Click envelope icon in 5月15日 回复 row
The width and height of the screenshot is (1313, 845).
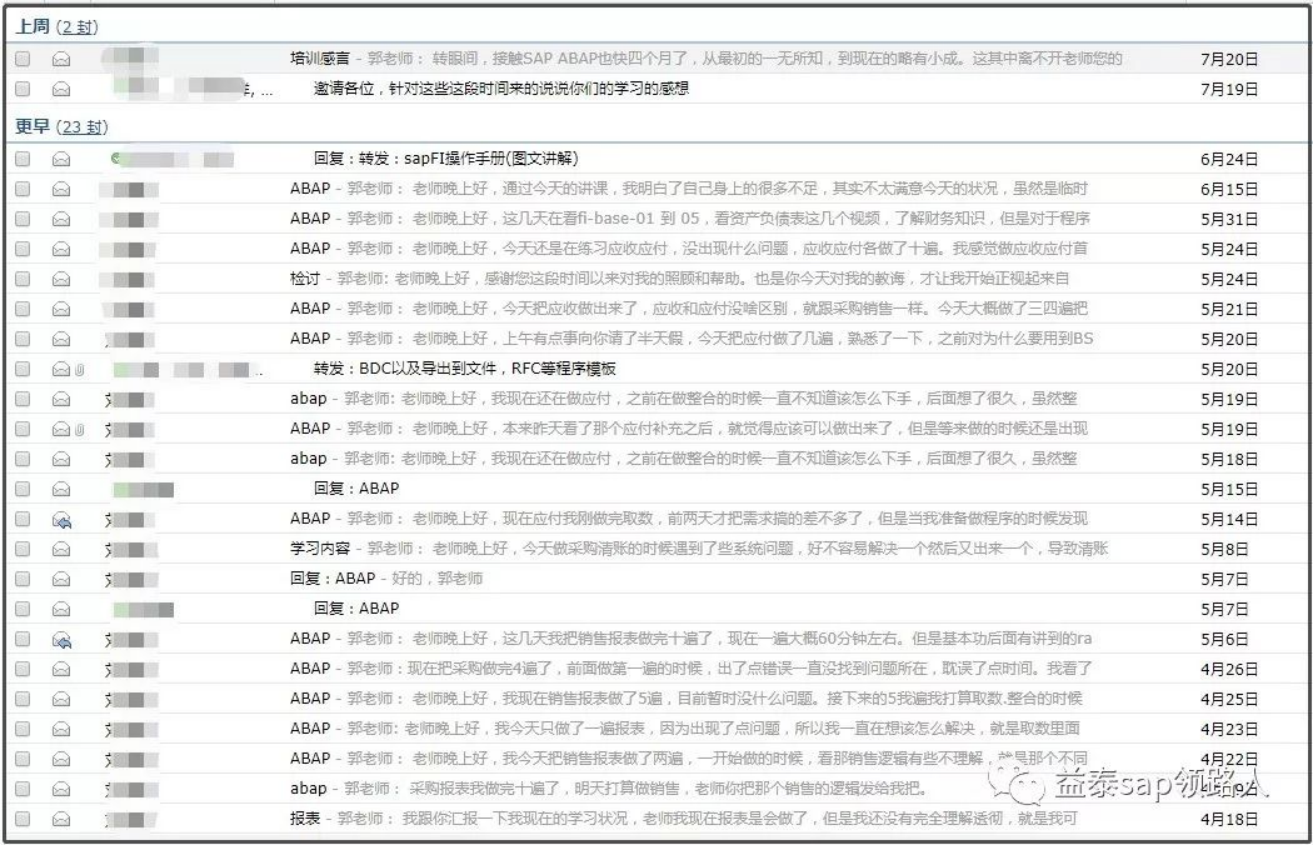pos(61,489)
